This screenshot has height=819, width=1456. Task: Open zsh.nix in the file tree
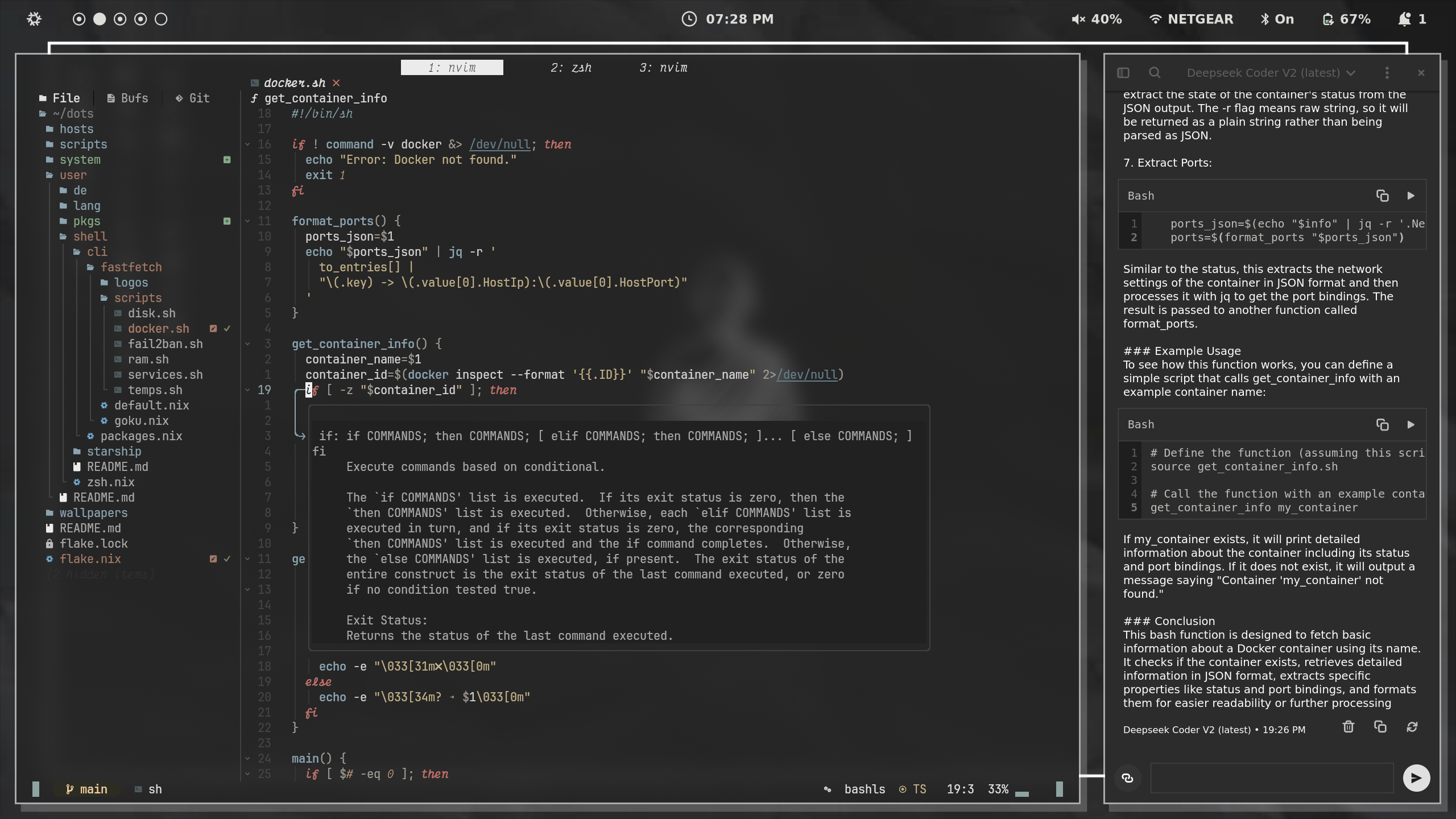[x=104, y=482]
